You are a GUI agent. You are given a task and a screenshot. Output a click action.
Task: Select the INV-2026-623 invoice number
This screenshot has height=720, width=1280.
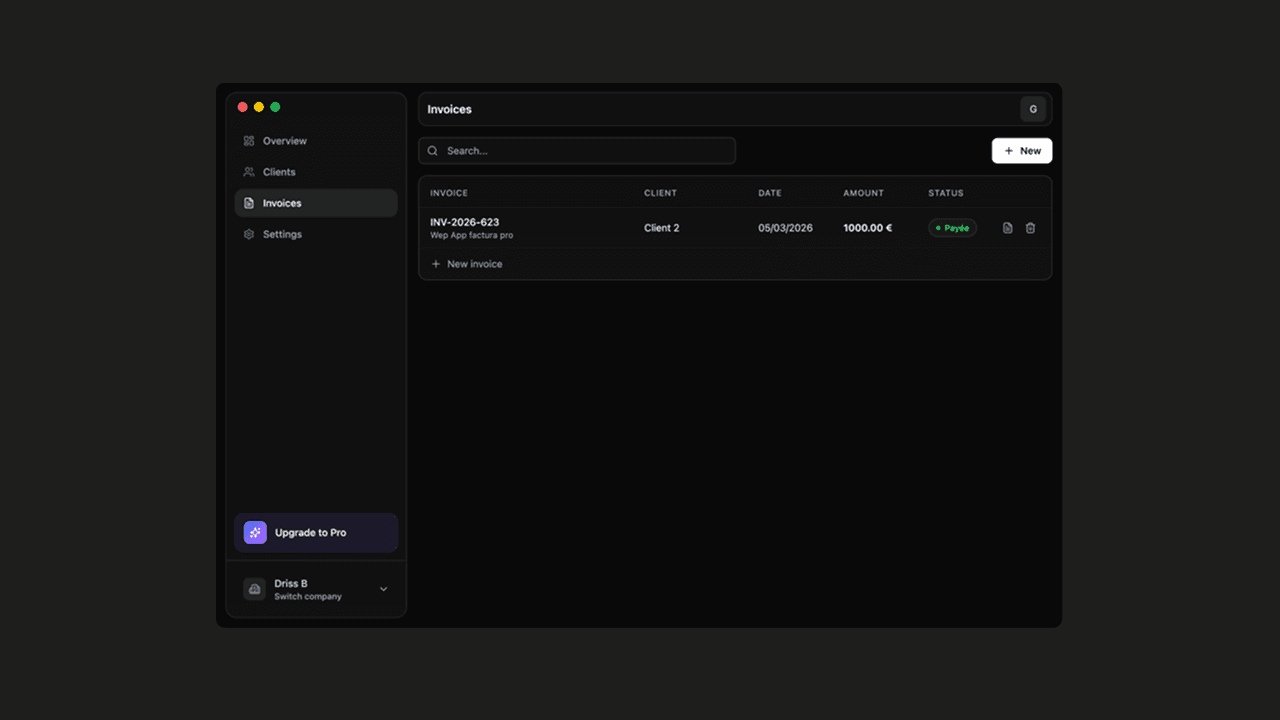464,222
